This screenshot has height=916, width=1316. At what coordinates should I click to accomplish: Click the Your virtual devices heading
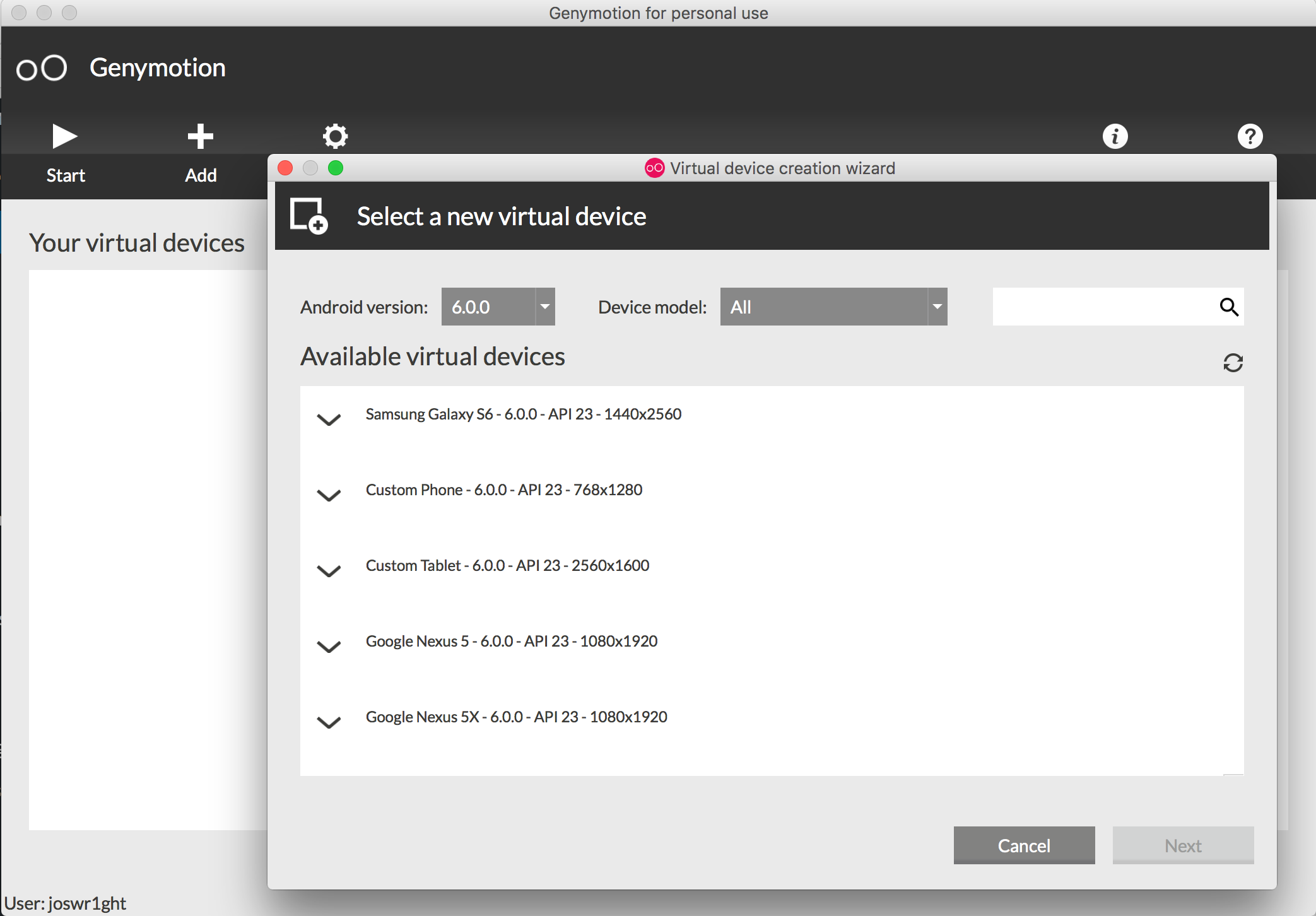tap(137, 243)
